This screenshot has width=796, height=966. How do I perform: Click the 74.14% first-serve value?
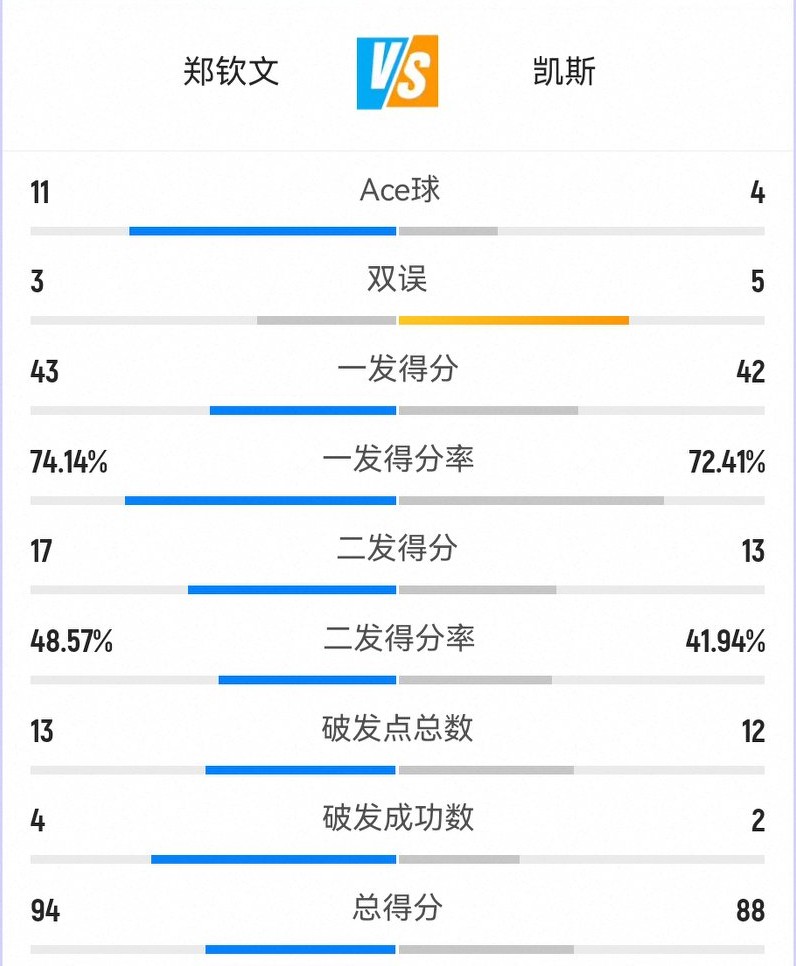click(69, 462)
